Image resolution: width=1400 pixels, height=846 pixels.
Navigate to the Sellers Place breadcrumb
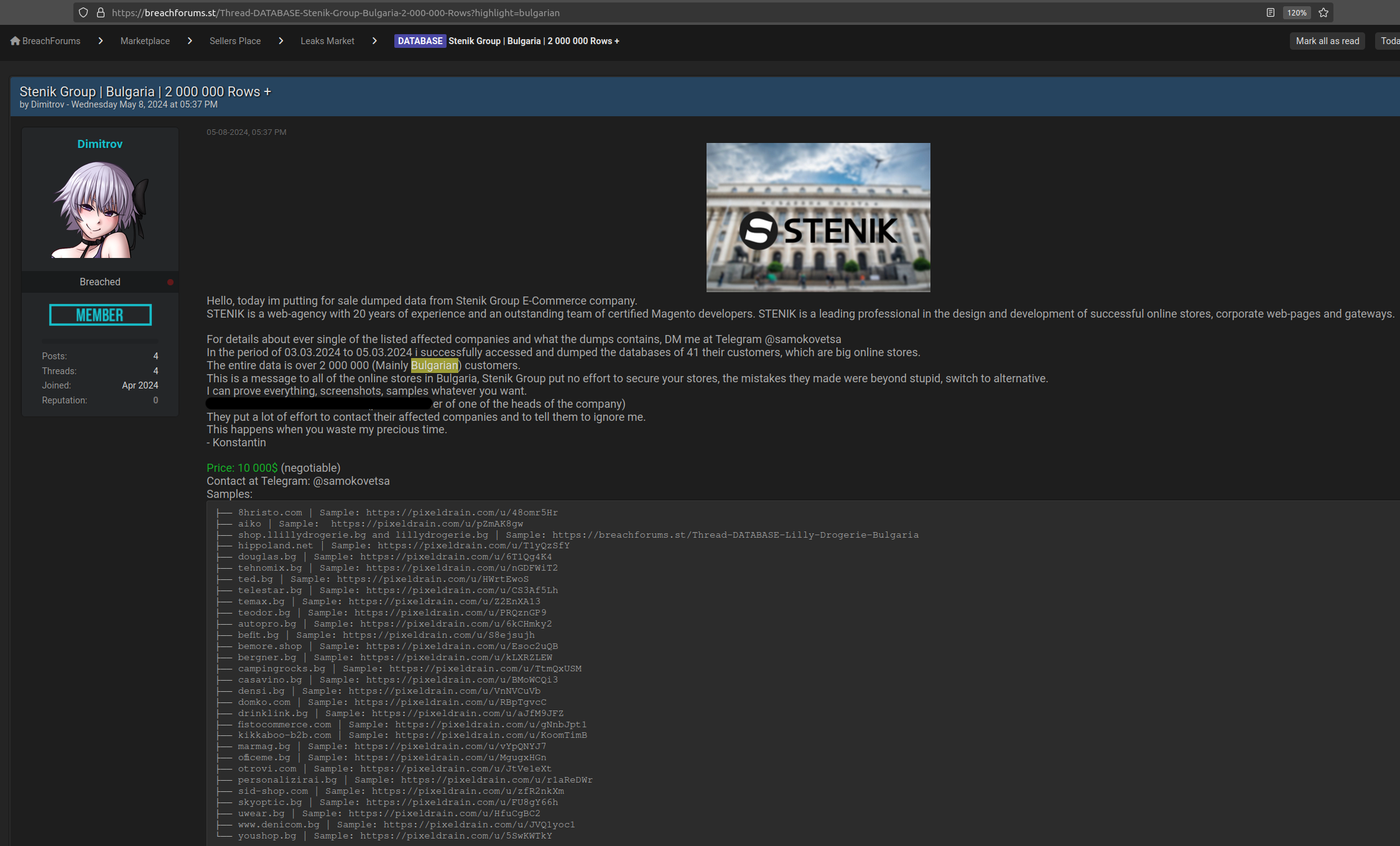coord(235,41)
